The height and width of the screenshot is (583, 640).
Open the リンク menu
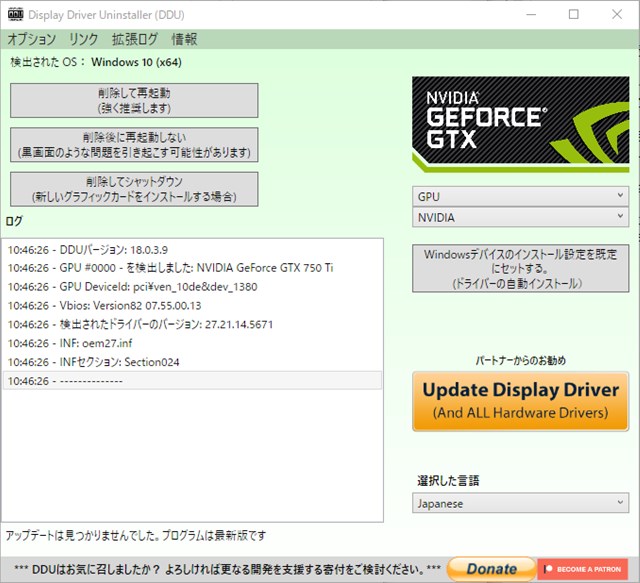pos(83,39)
